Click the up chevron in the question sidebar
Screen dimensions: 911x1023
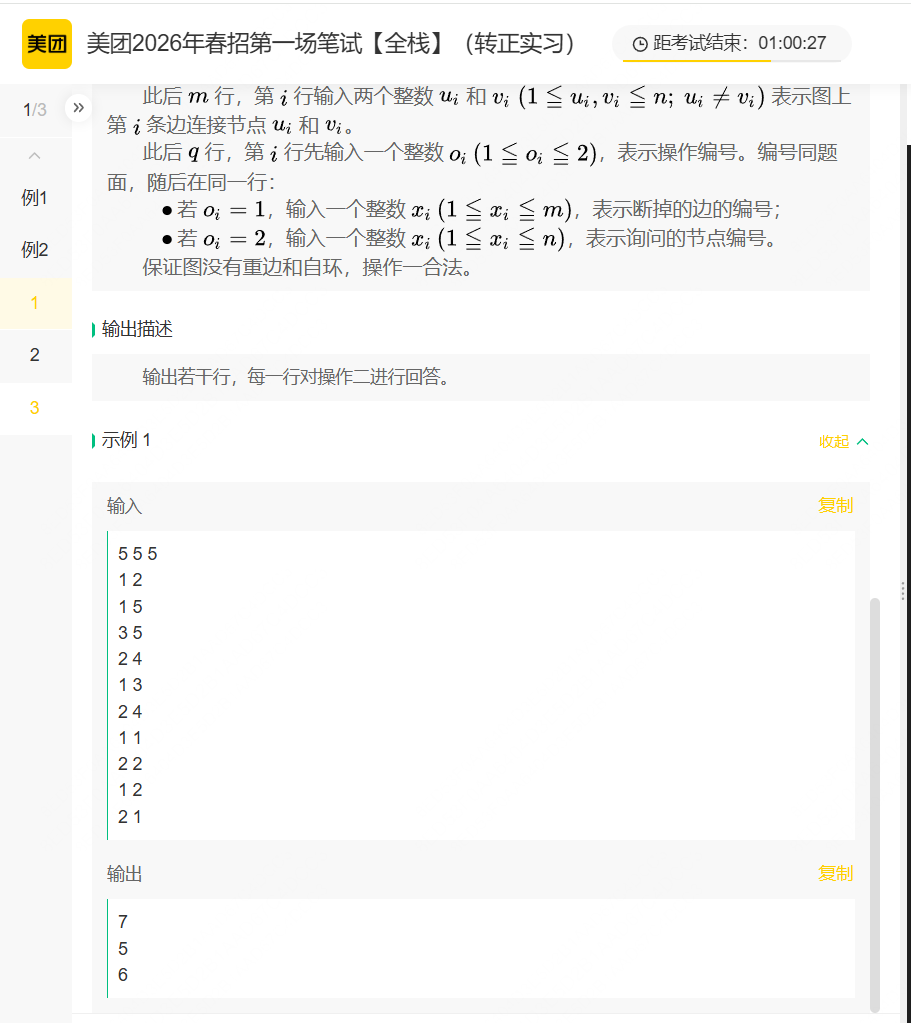(x=35, y=156)
